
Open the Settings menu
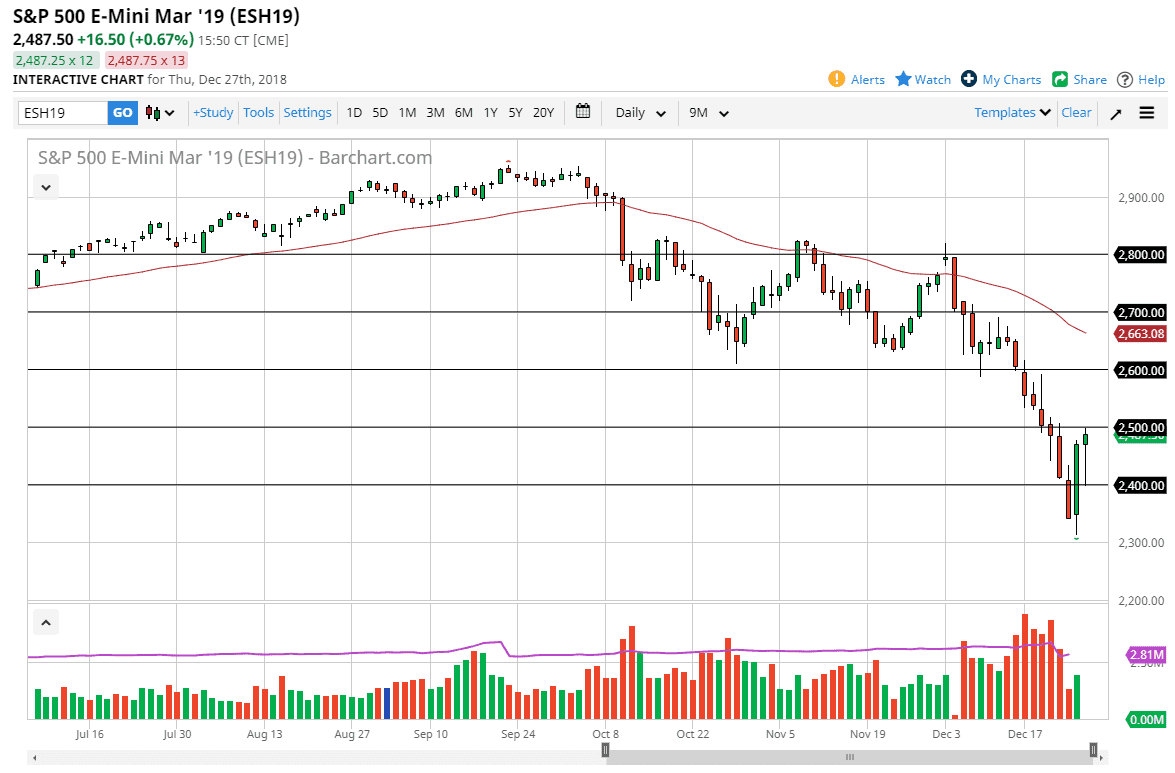pyautogui.click(x=307, y=113)
